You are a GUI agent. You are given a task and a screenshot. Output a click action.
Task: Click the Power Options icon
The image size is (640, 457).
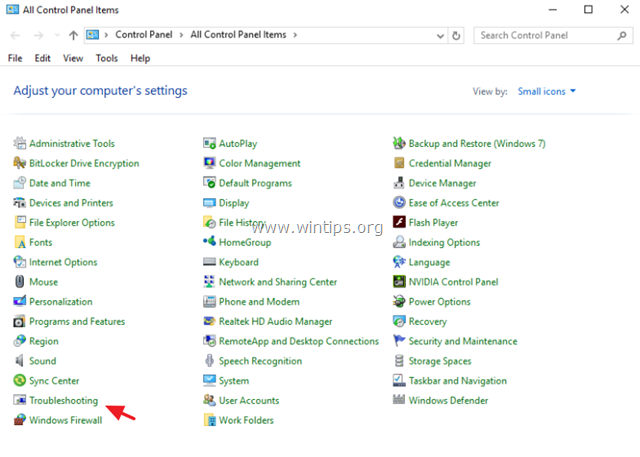(399, 301)
